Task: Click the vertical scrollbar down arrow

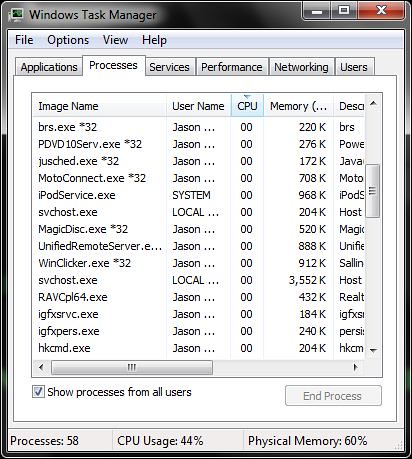Action: click(373, 350)
